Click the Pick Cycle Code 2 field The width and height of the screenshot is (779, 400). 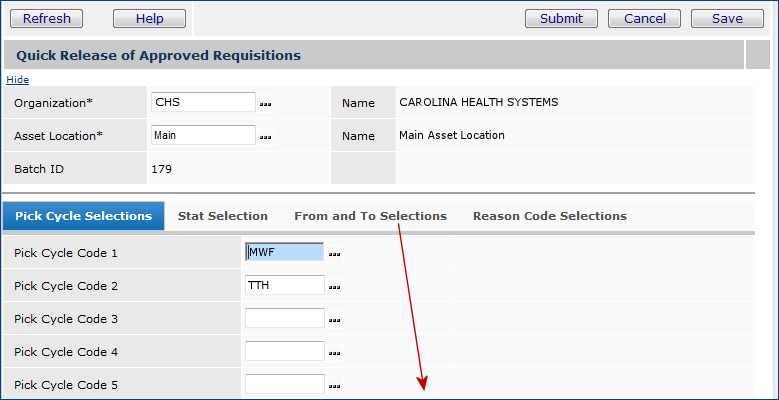(285, 285)
